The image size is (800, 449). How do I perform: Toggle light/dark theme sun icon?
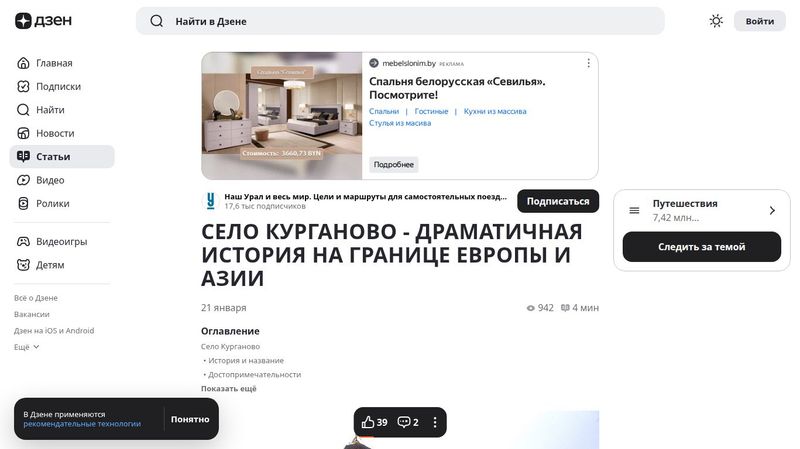click(x=716, y=21)
